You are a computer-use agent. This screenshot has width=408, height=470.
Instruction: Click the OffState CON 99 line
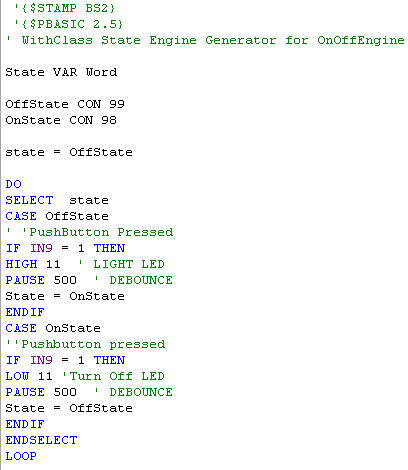pos(65,104)
